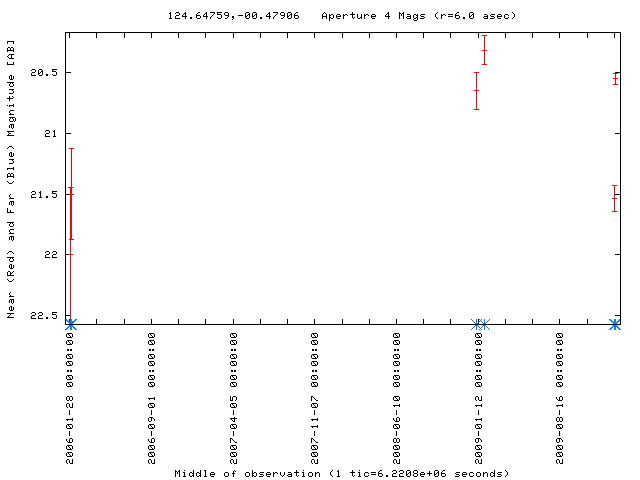Click the date label 2006-09-01 00:00:00
Image resolution: width=640 pixels, height=480 pixels.
(x=151, y=398)
